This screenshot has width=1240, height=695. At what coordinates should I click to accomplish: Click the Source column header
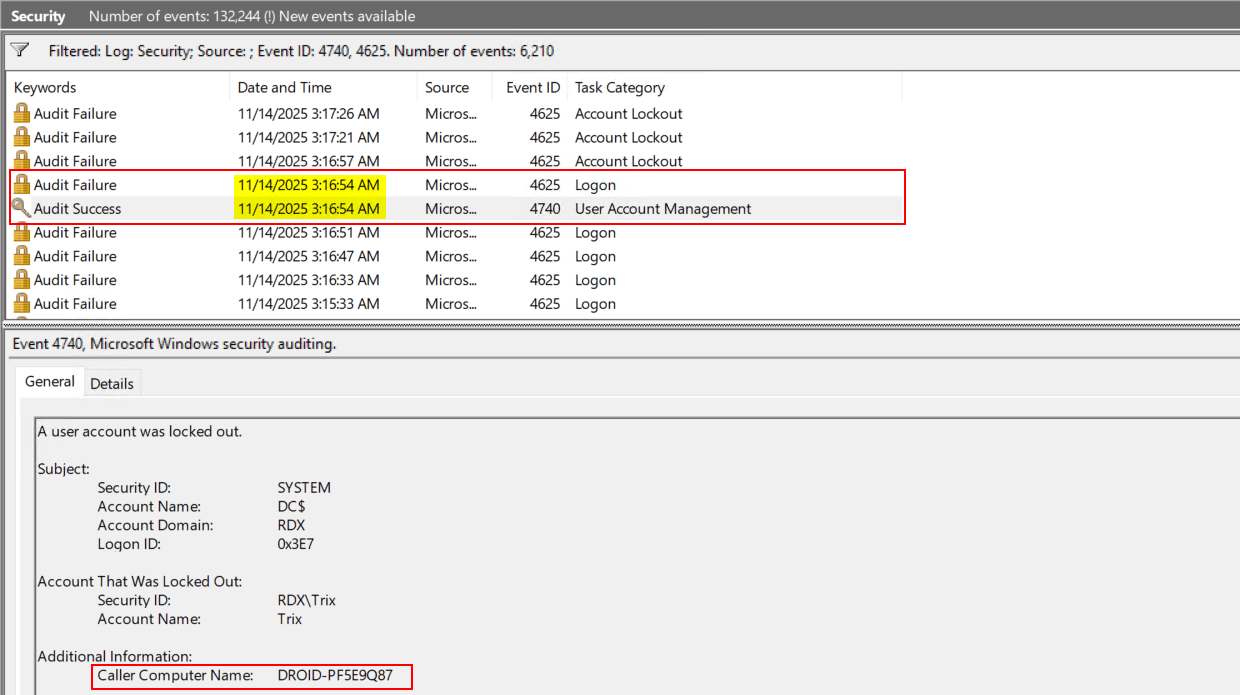coord(446,88)
